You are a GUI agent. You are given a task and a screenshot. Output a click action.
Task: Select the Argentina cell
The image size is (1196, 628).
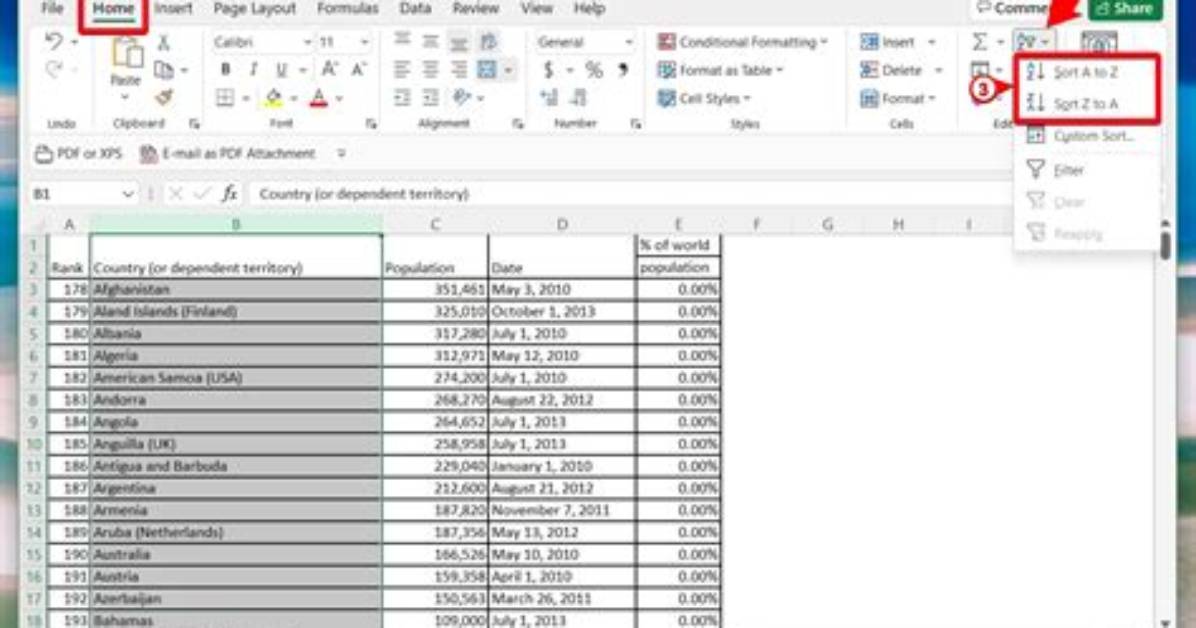[236, 488]
